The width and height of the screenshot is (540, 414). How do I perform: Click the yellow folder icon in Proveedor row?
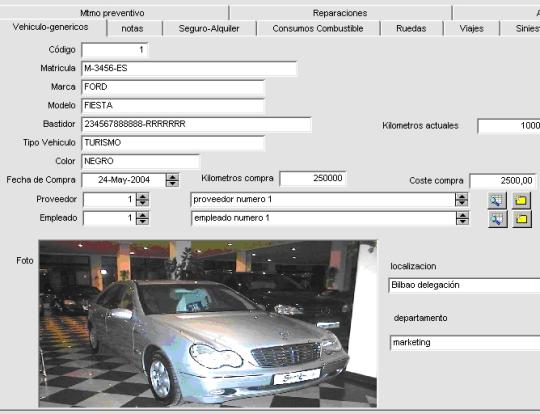tap(521, 200)
